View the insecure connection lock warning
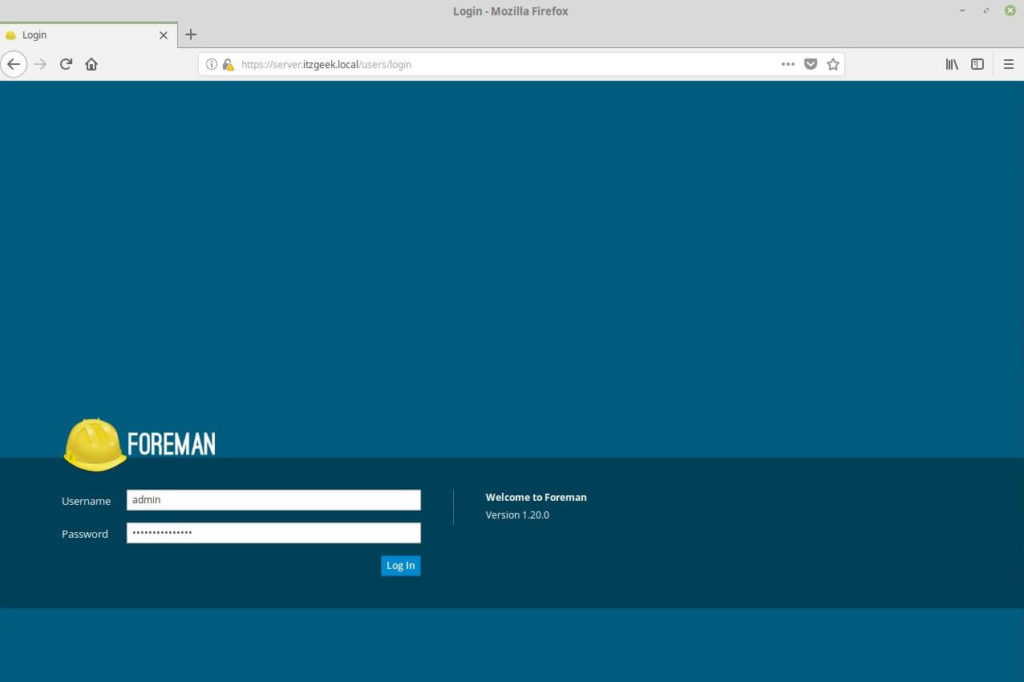Image resolution: width=1024 pixels, height=682 pixels. tap(228, 64)
